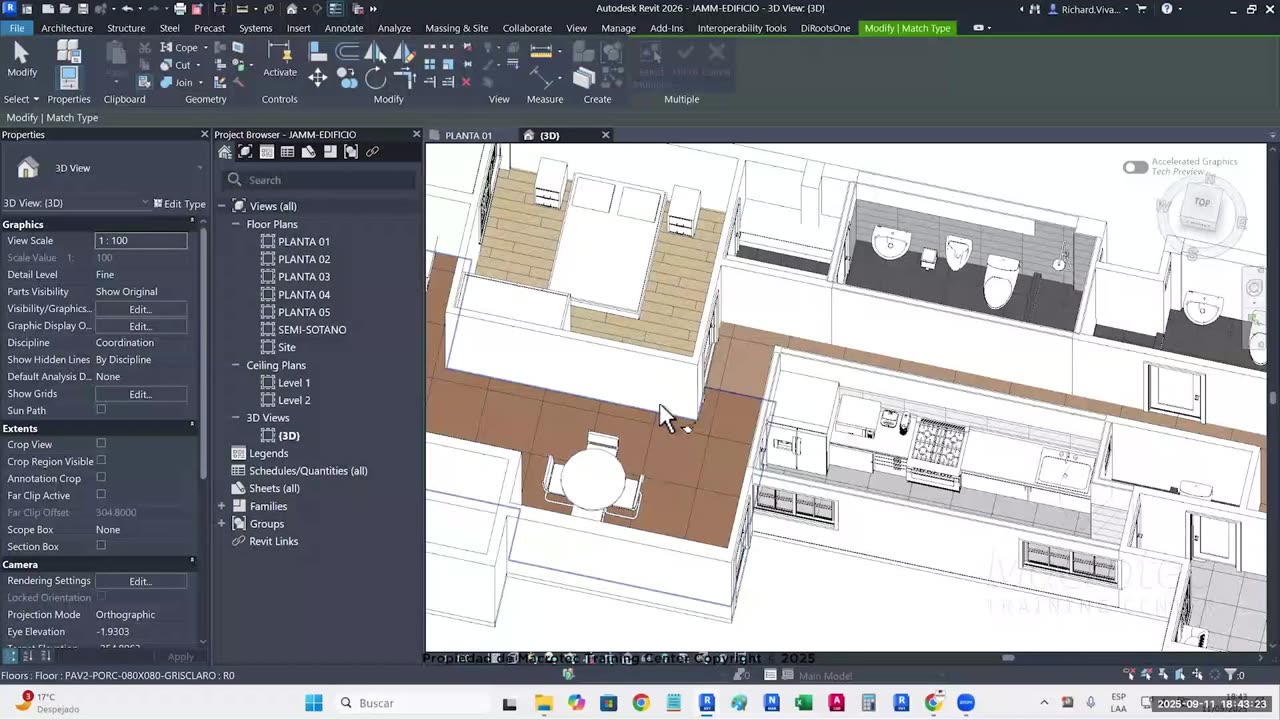Toggle the Crop Region Visible checkbox
1280x720 pixels.
coord(101,461)
